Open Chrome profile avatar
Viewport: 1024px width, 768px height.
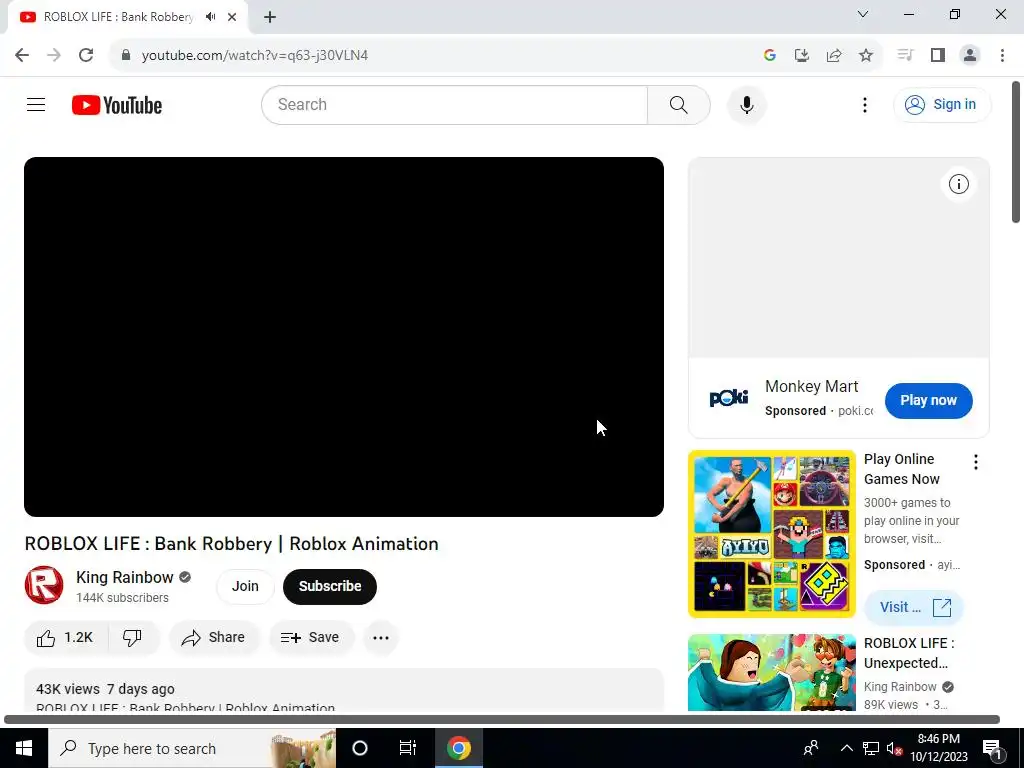tap(970, 56)
